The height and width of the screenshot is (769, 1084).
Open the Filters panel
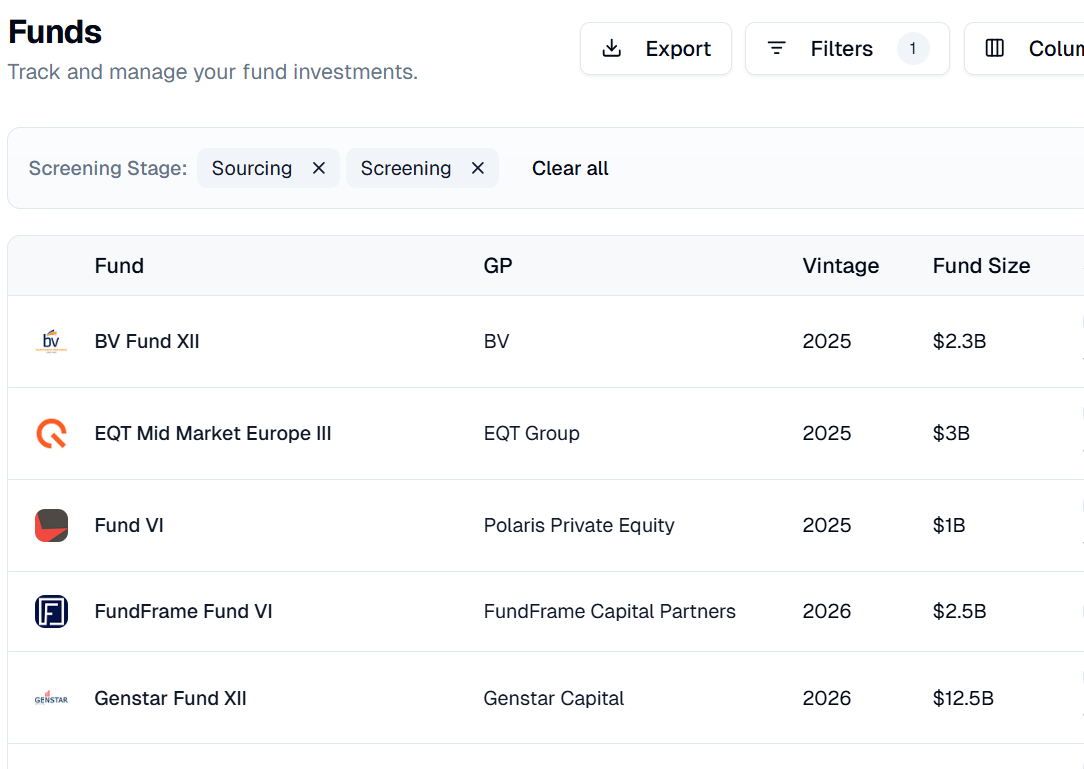[x=846, y=49]
